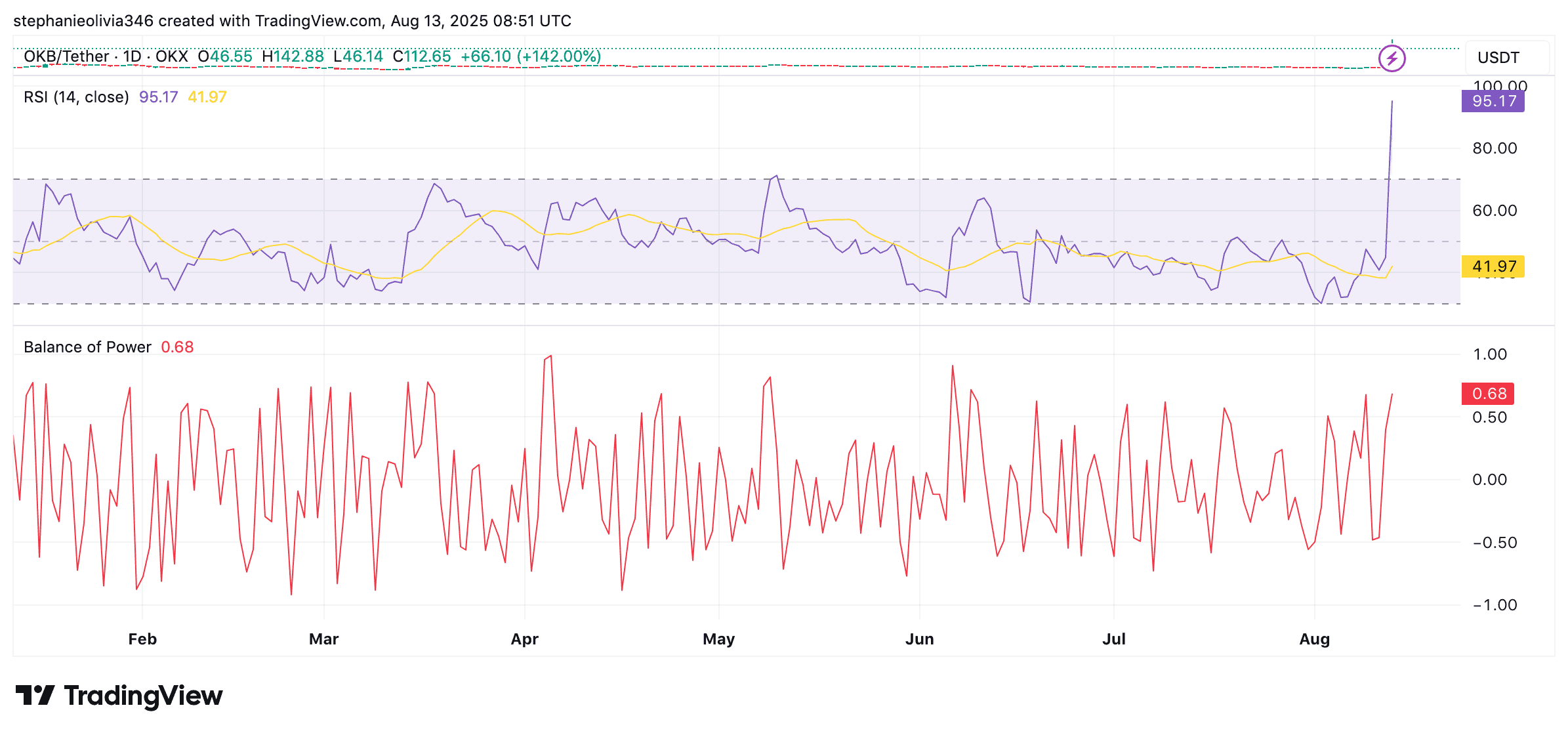Click the Feb label on the time axis
Screen dimensions: 1568x735
tap(142, 639)
